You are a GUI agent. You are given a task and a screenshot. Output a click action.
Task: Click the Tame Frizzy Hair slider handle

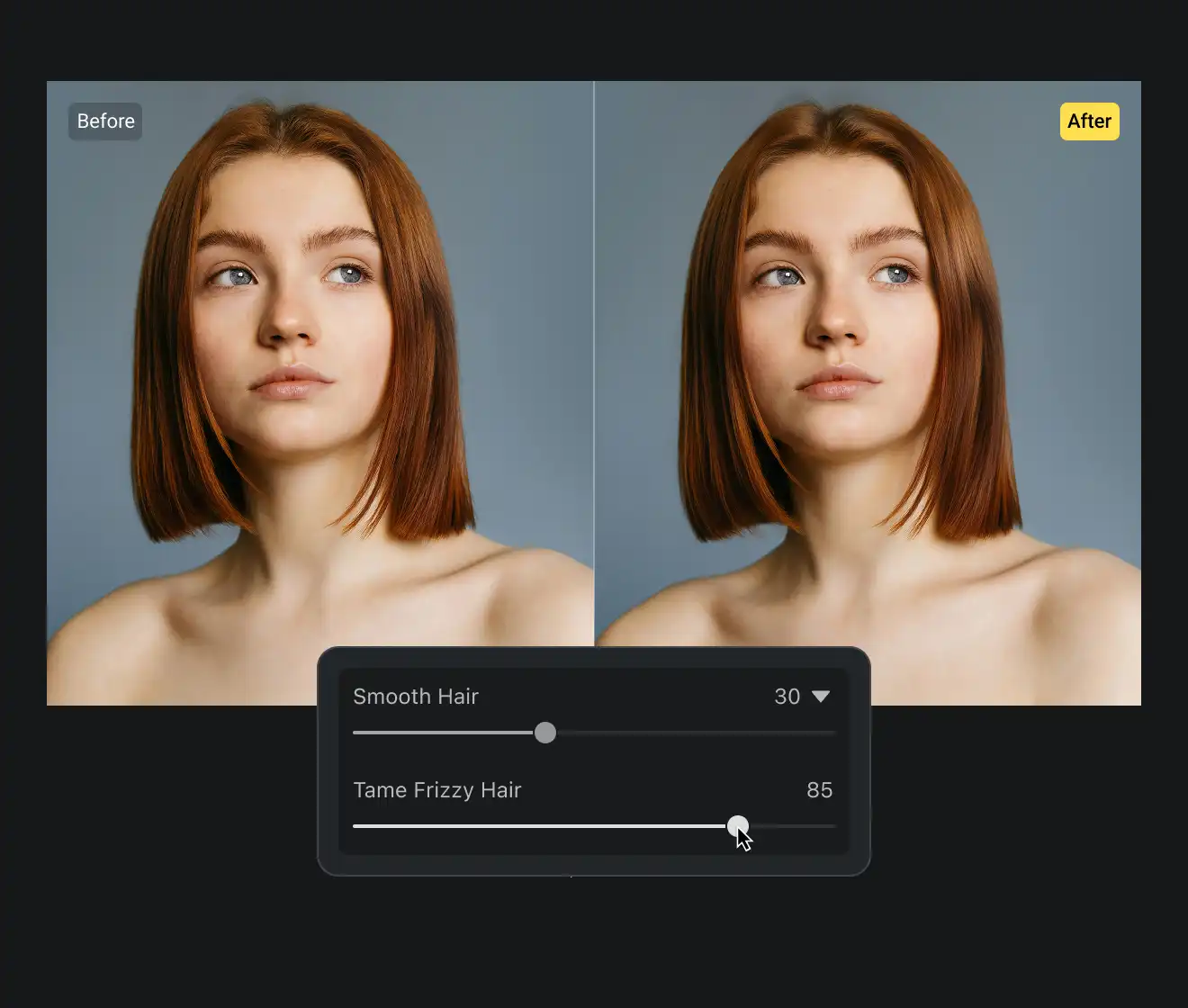pyautogui.click(x=737, y=825)
